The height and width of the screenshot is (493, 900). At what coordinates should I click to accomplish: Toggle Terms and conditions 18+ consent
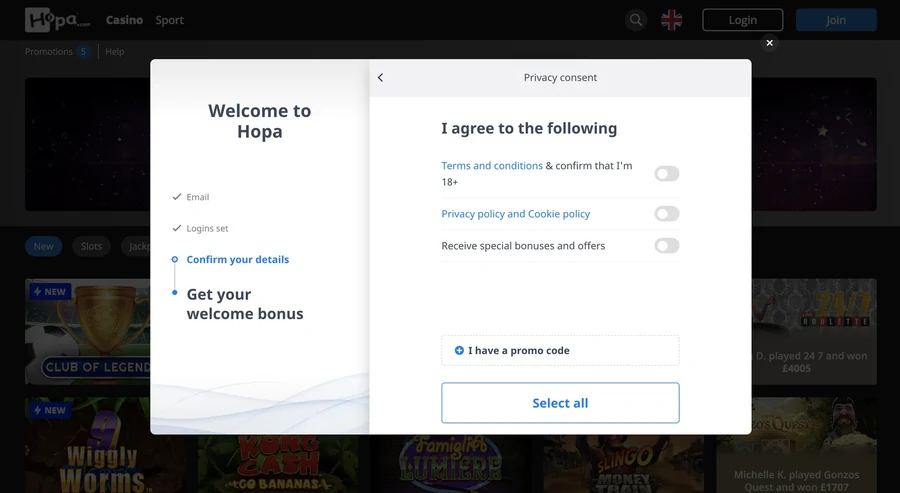[x=666, y=174]
